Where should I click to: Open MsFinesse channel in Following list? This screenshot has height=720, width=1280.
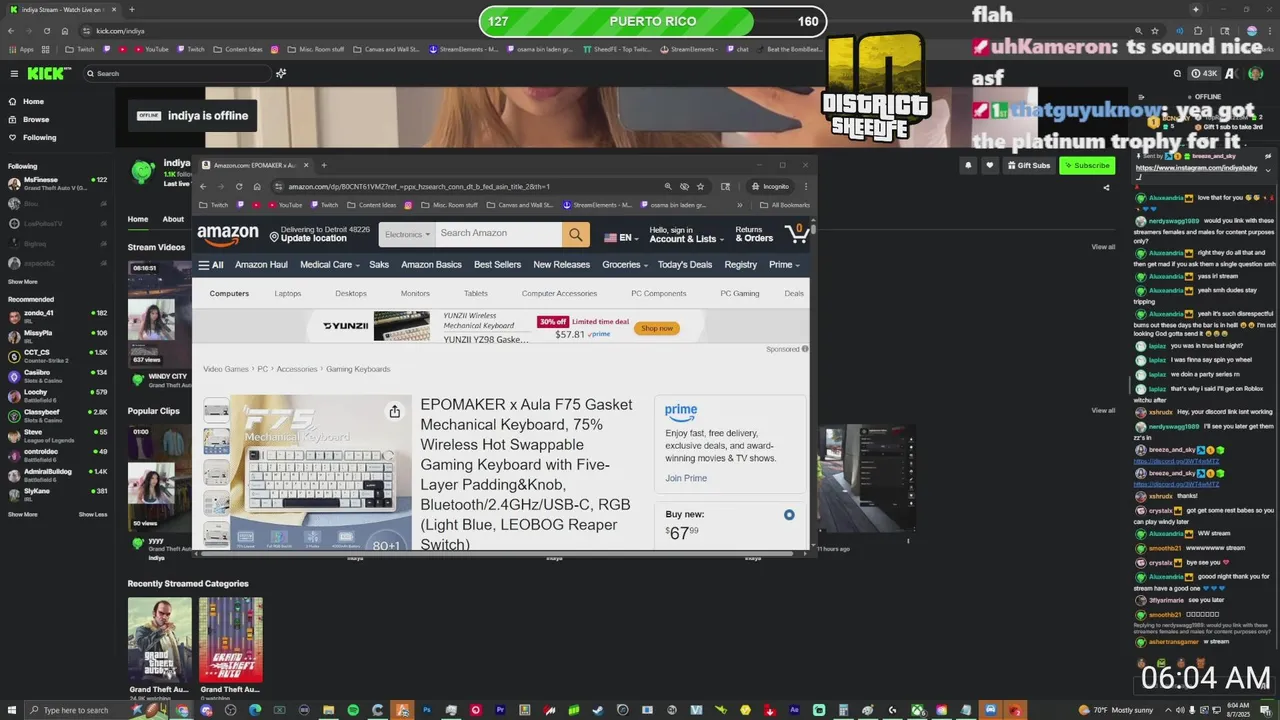pyautogui.click(x=58, y=183)
